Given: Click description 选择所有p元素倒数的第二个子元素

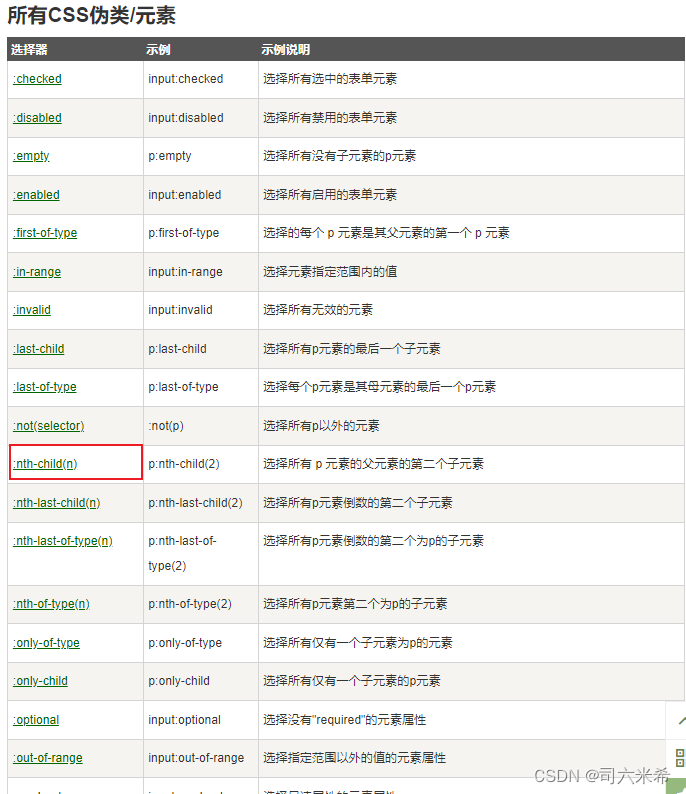Looking at the screenshot, I should pyautogui.click(x=358, y=503).
